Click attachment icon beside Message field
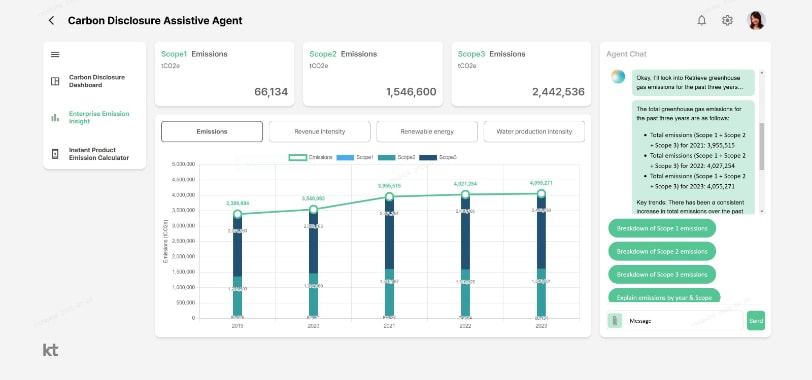The width and height of the screenshot is (812, 380). click(615, 321)
